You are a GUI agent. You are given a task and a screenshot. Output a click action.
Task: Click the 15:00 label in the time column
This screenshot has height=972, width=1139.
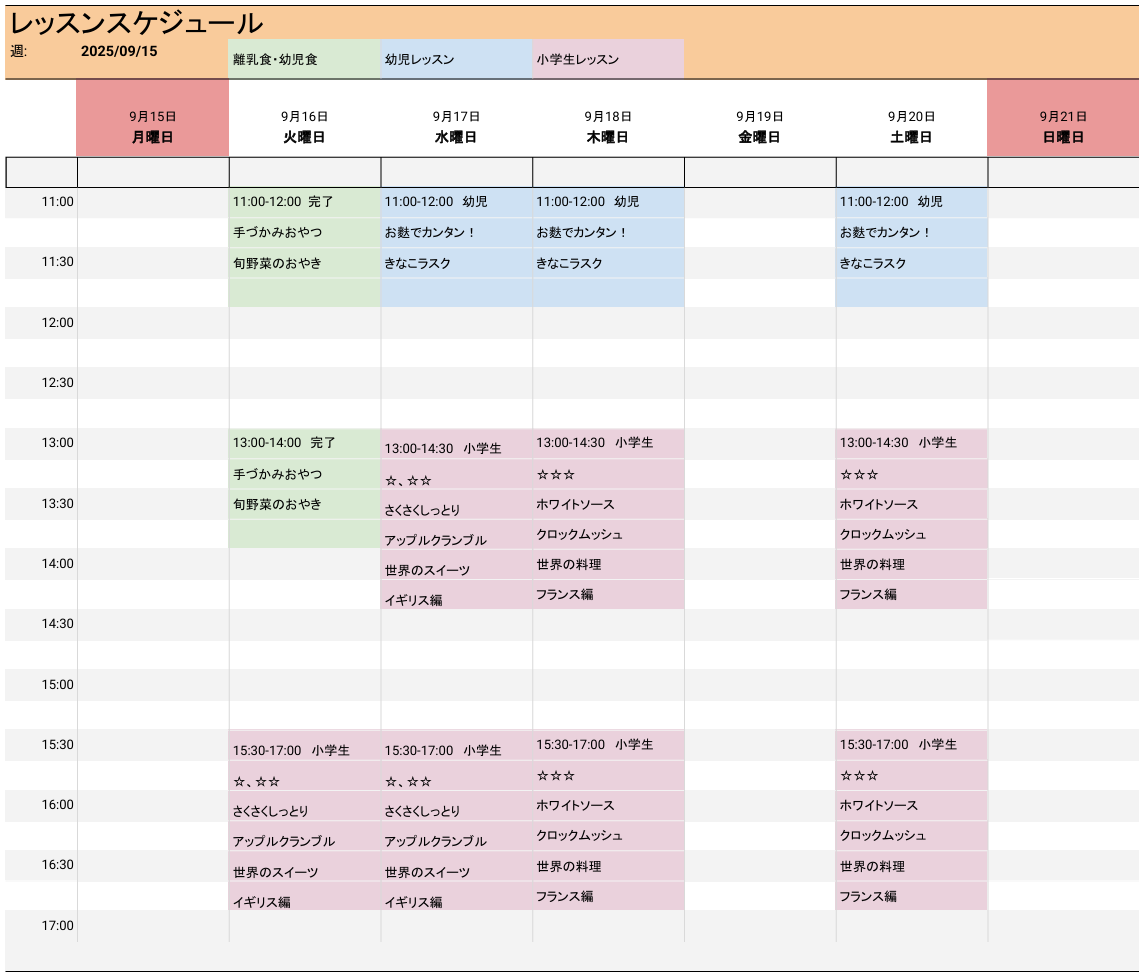pyautogui.click(x=57, y=684)
